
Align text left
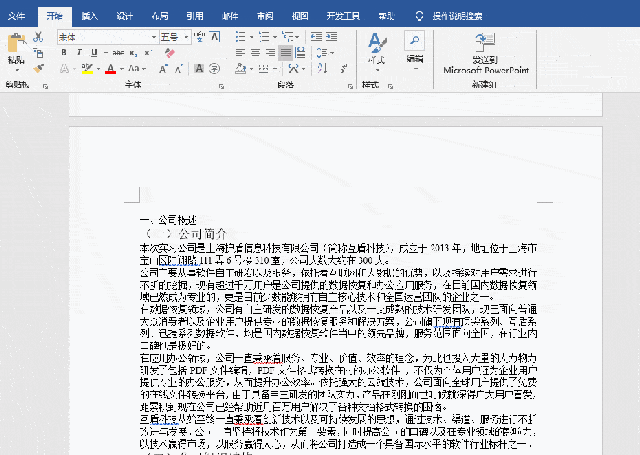tap(240, 53)
